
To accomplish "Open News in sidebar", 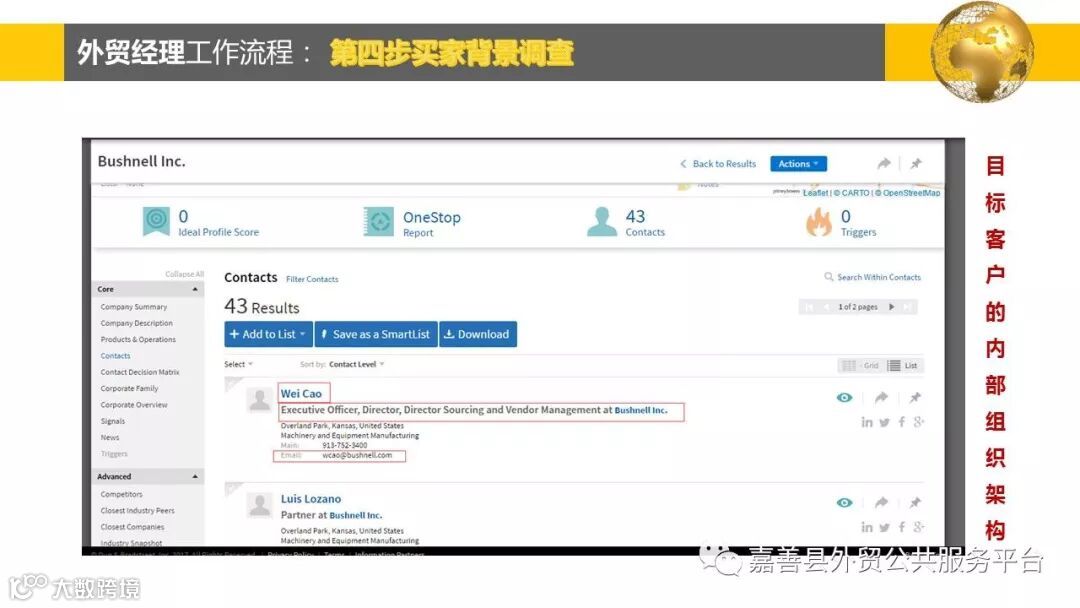I will pyautogui.click(x=110, y=438).
